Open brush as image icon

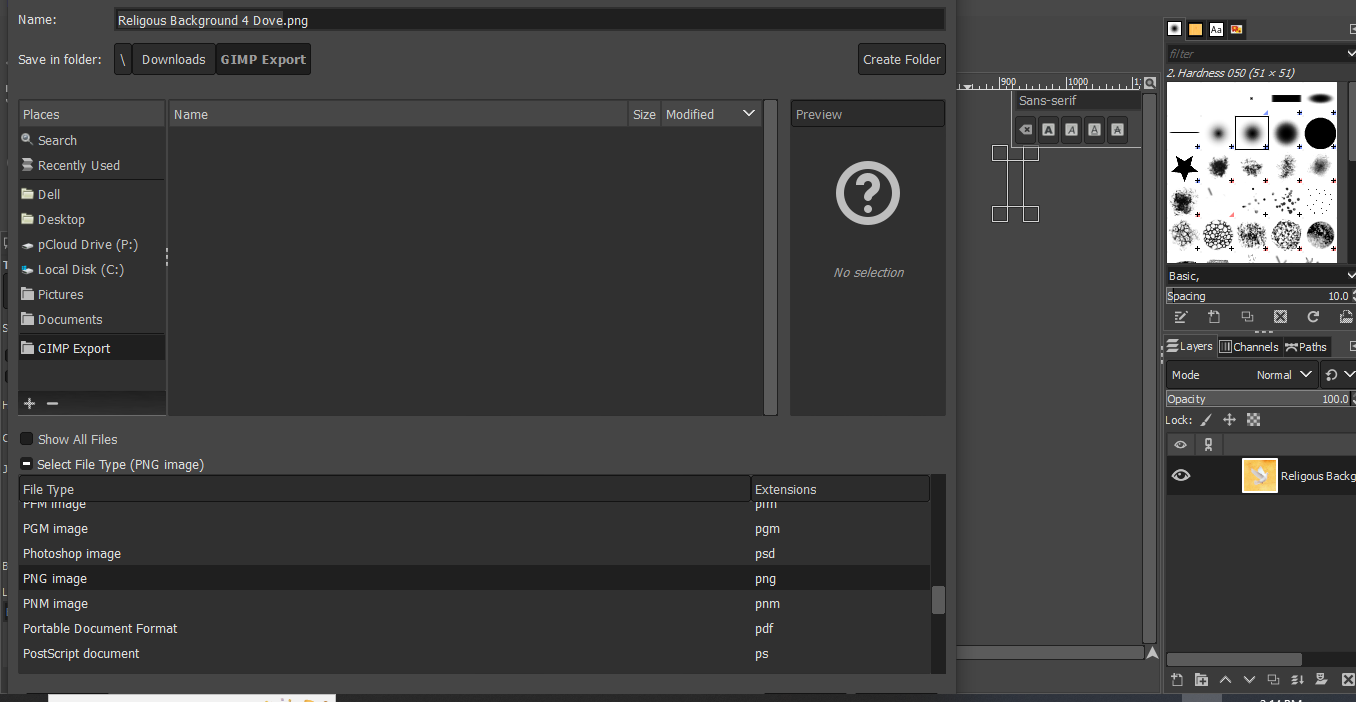1346,317
